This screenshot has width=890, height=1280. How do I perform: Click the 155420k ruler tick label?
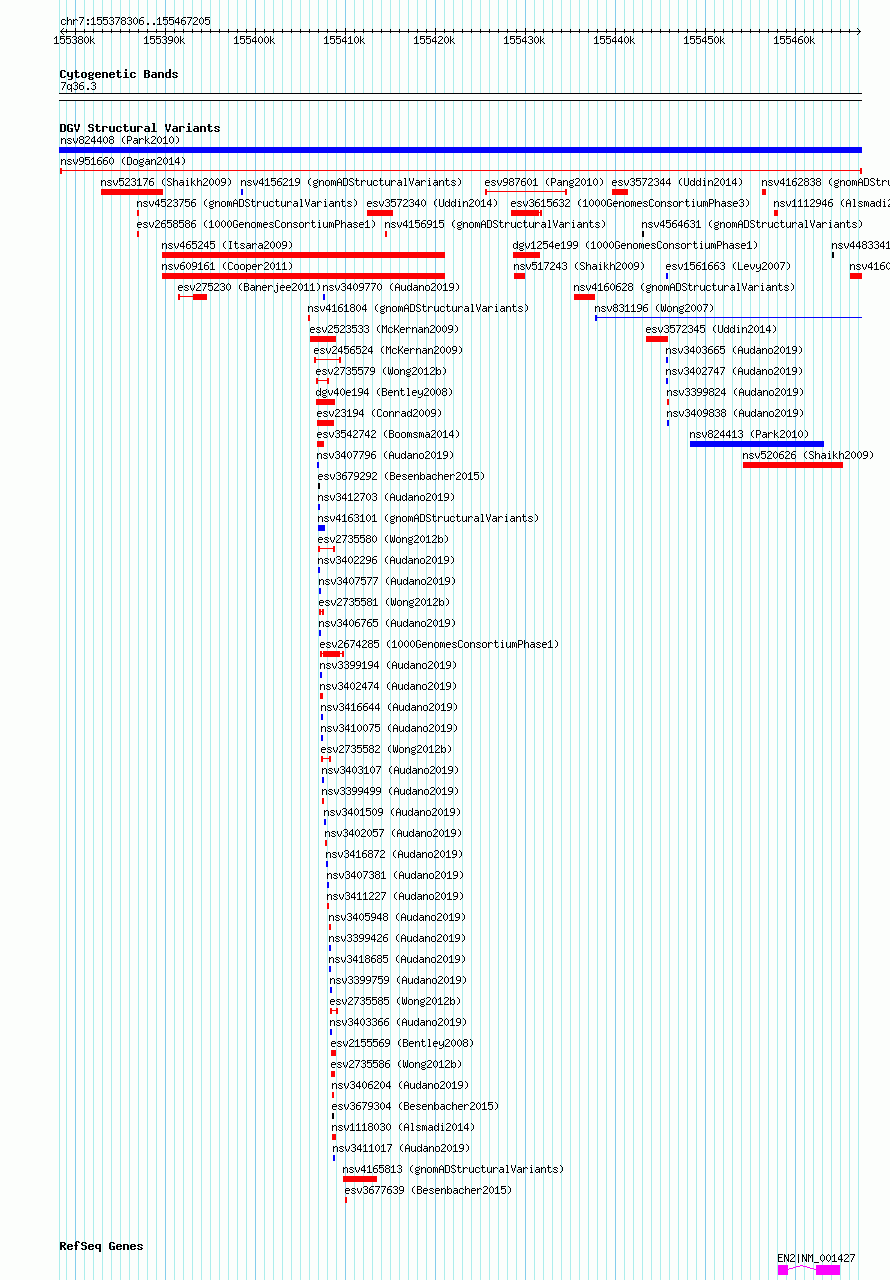tap(434, 40)
